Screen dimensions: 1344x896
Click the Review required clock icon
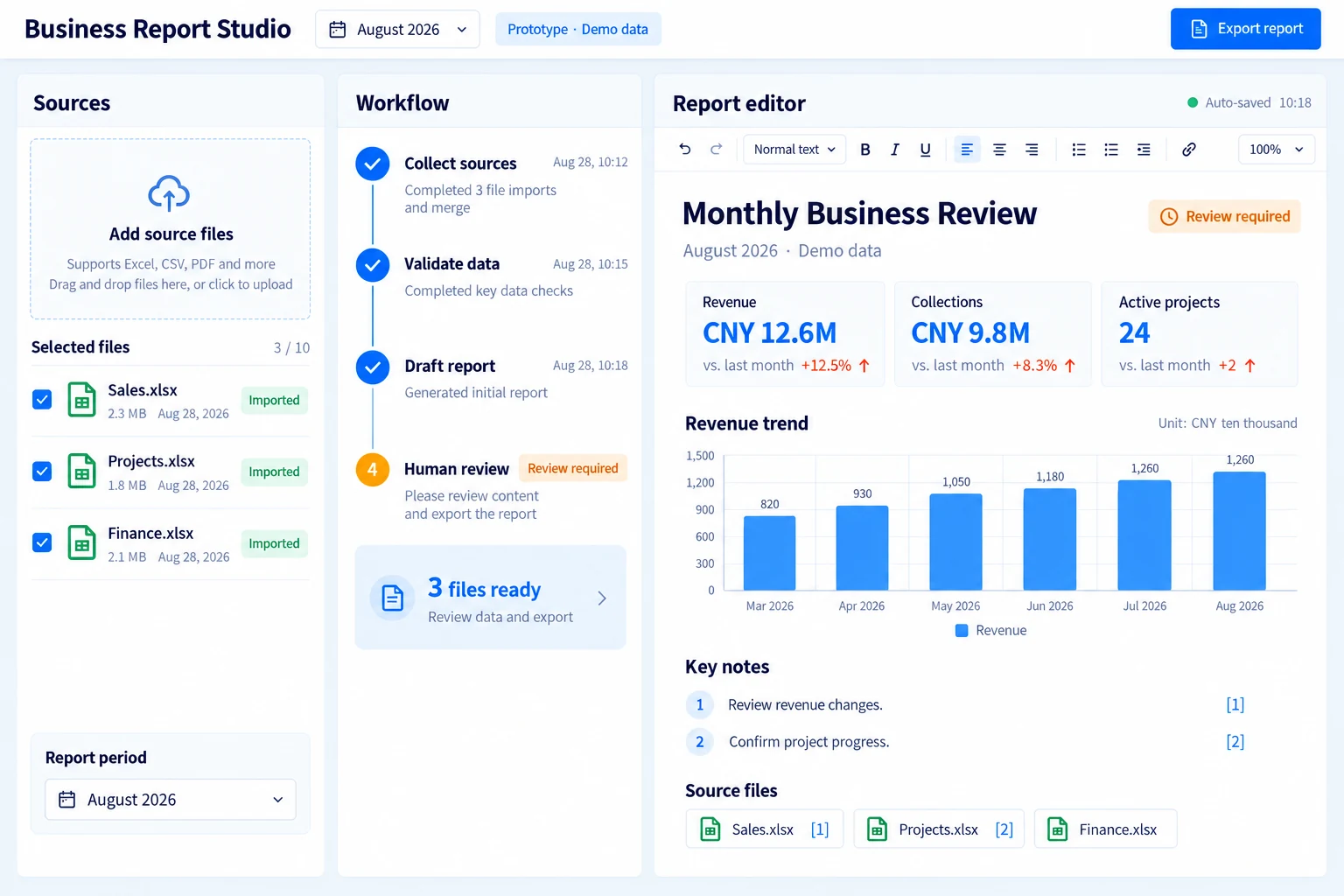[x=1169, y=216]
